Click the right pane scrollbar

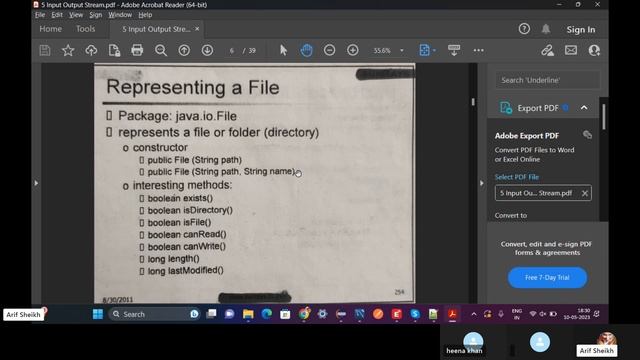[x=604, y=117]
